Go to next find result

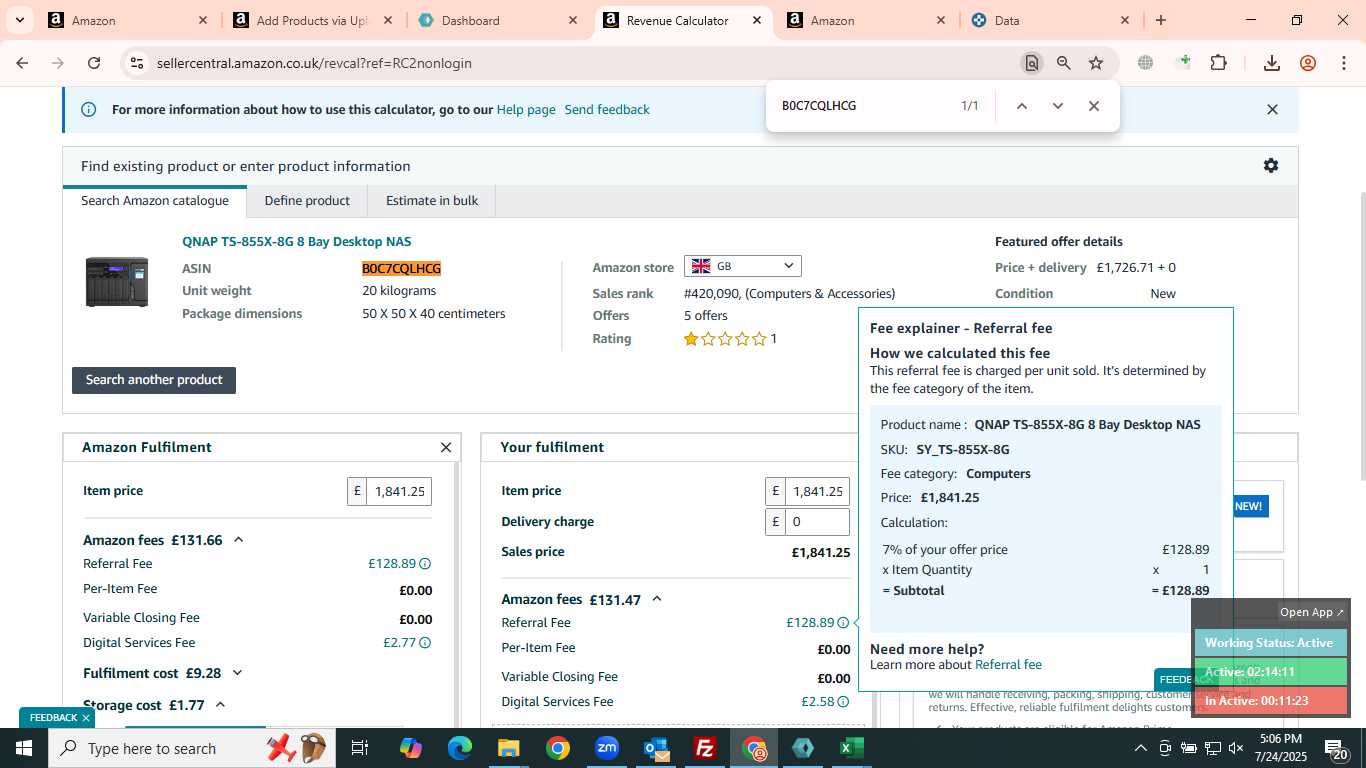[1058, 106]
